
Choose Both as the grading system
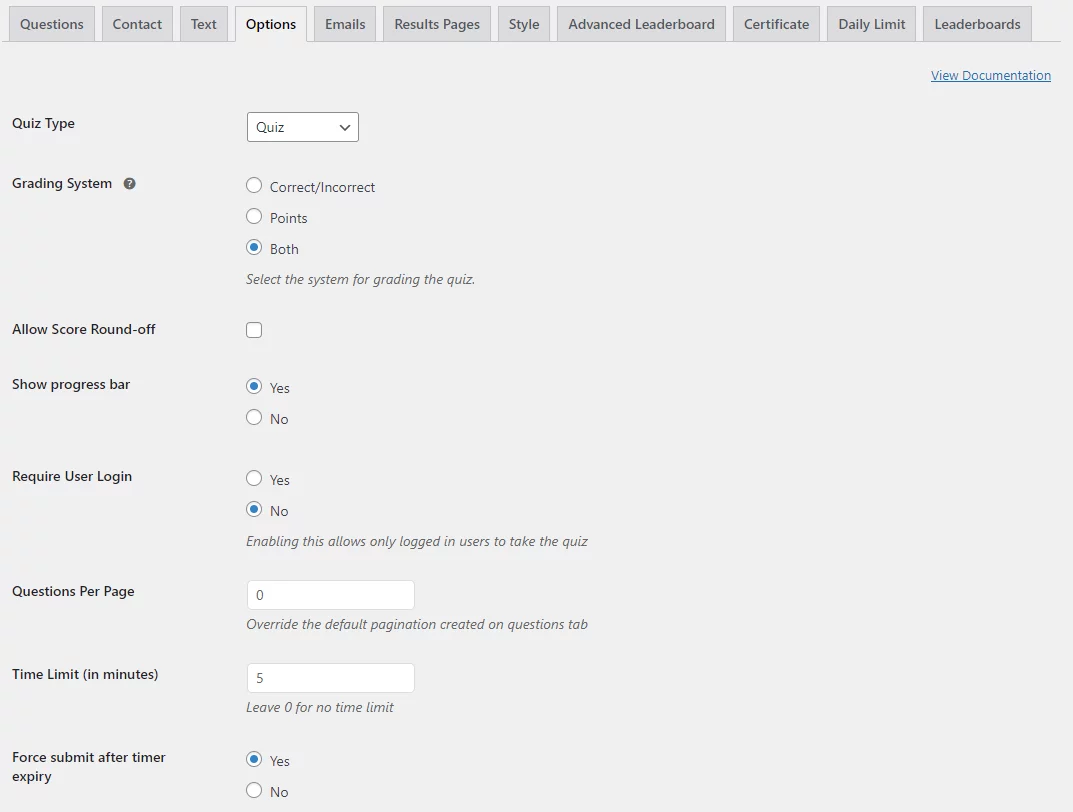[x=254, y=248]
